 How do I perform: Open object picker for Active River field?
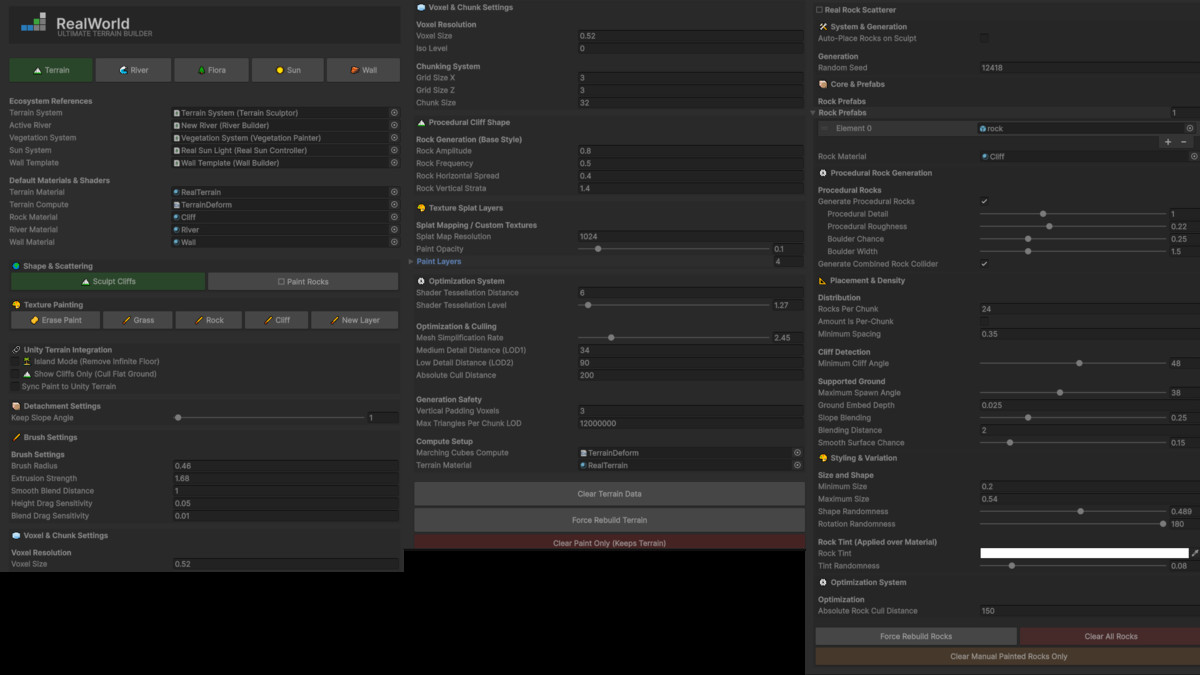pyautogui.click(x=394, y=126)
